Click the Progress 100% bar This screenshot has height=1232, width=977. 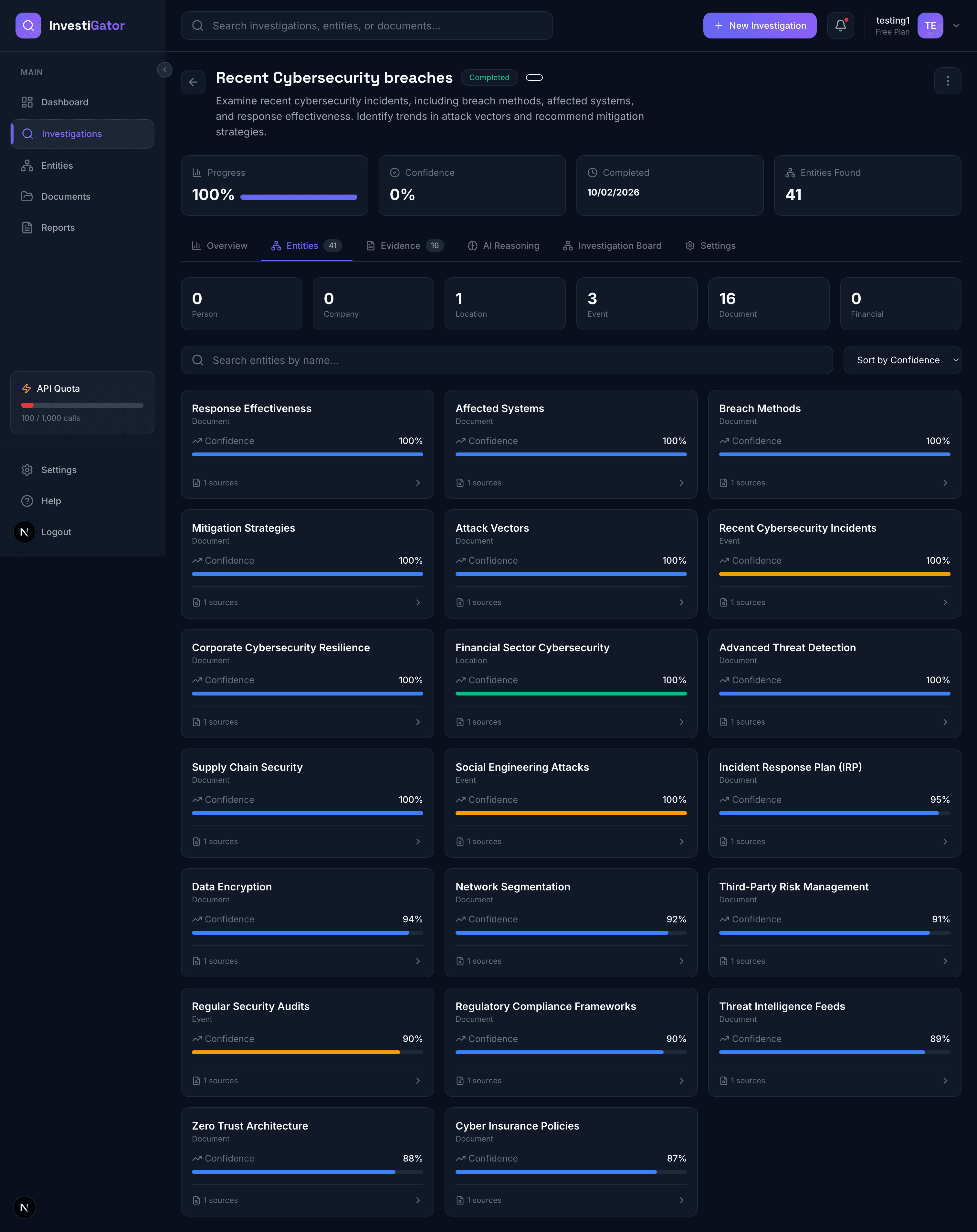298,197
